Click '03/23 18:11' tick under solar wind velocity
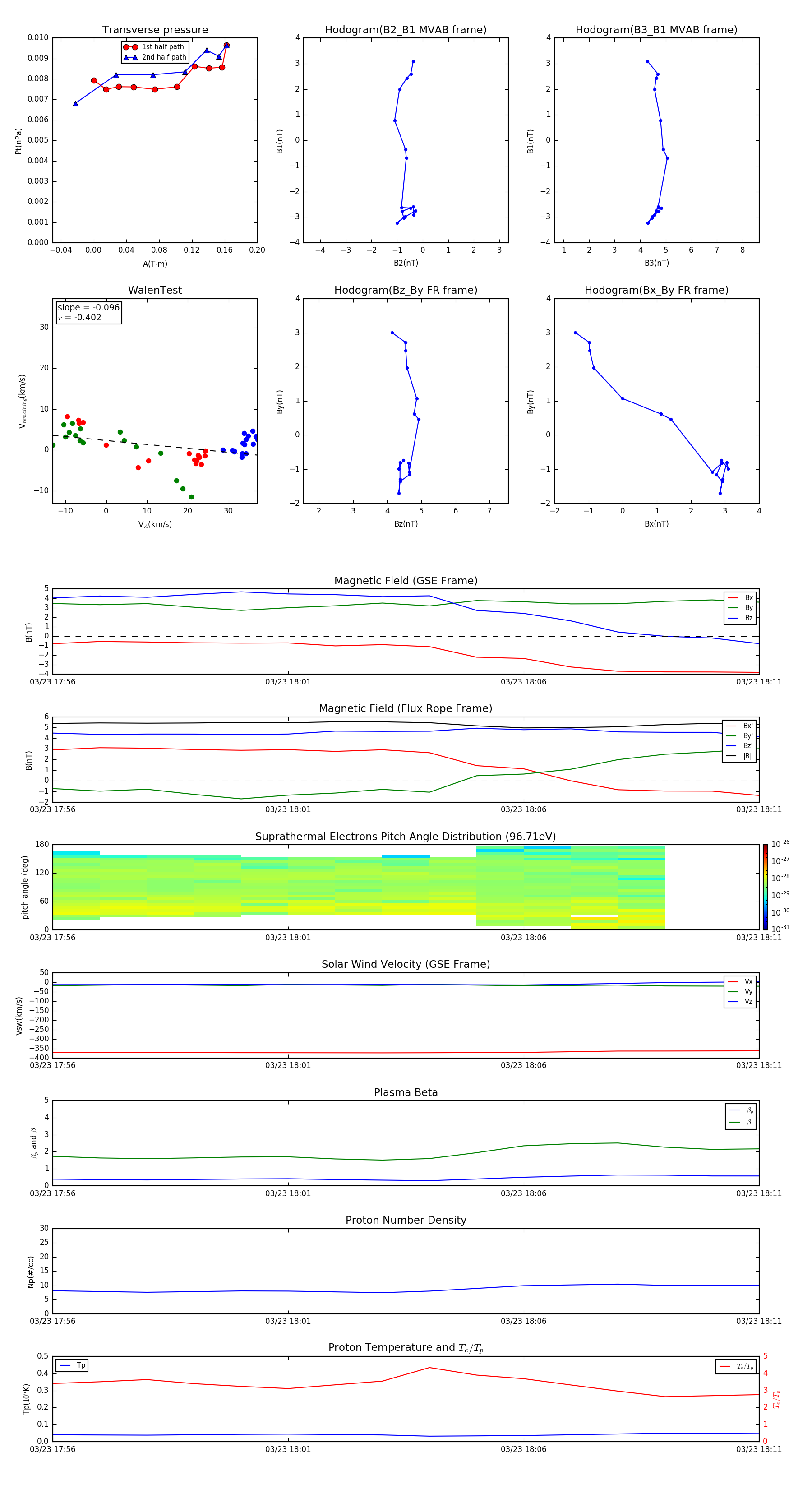 click(x=759, y=1065)
